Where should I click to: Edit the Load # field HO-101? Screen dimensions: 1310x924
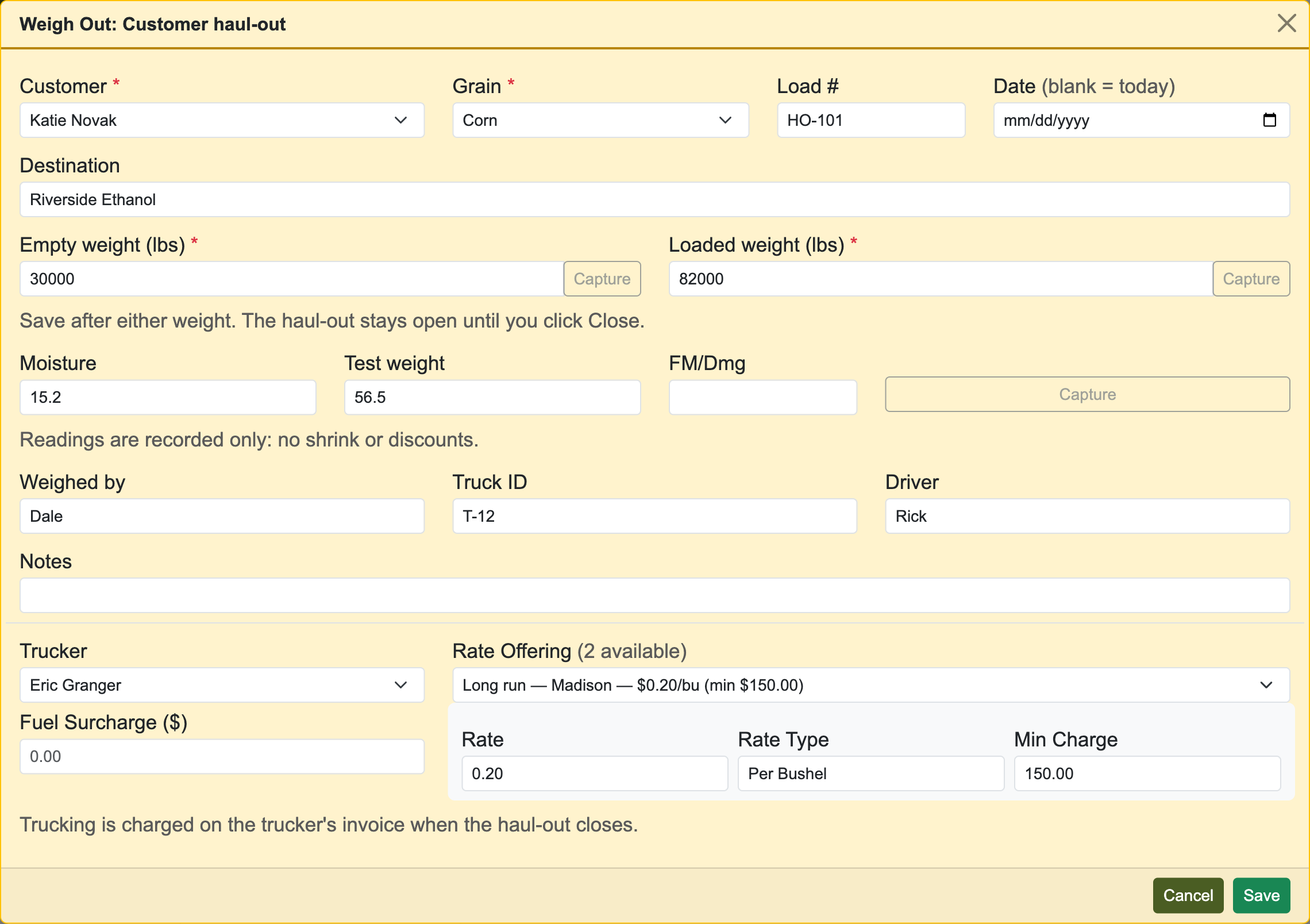coord(871,120)
